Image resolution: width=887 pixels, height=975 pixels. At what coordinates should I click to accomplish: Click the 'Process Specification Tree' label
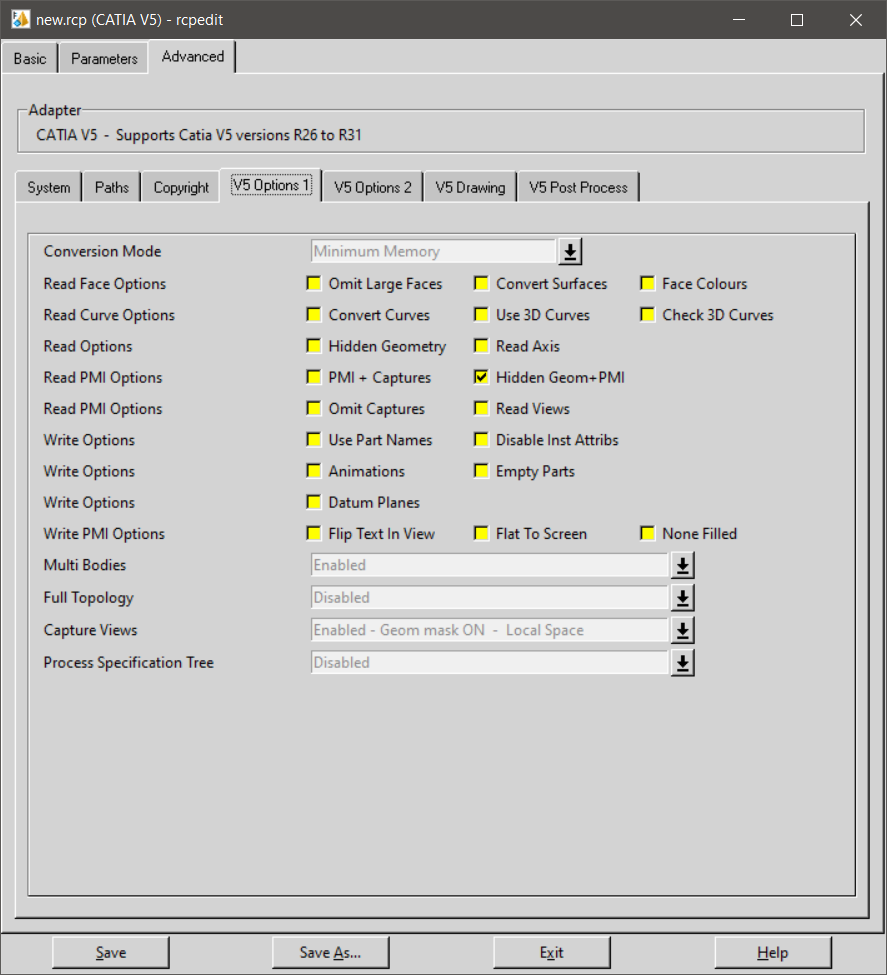[129, 662]
